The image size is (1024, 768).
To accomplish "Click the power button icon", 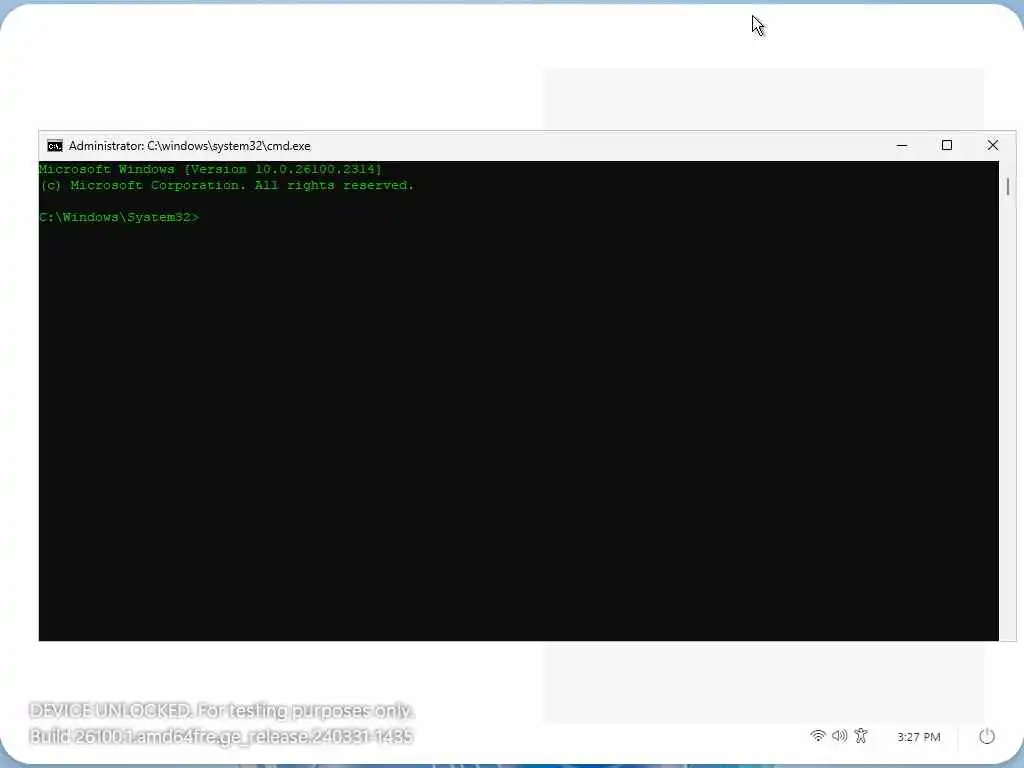I will [987, 737].
